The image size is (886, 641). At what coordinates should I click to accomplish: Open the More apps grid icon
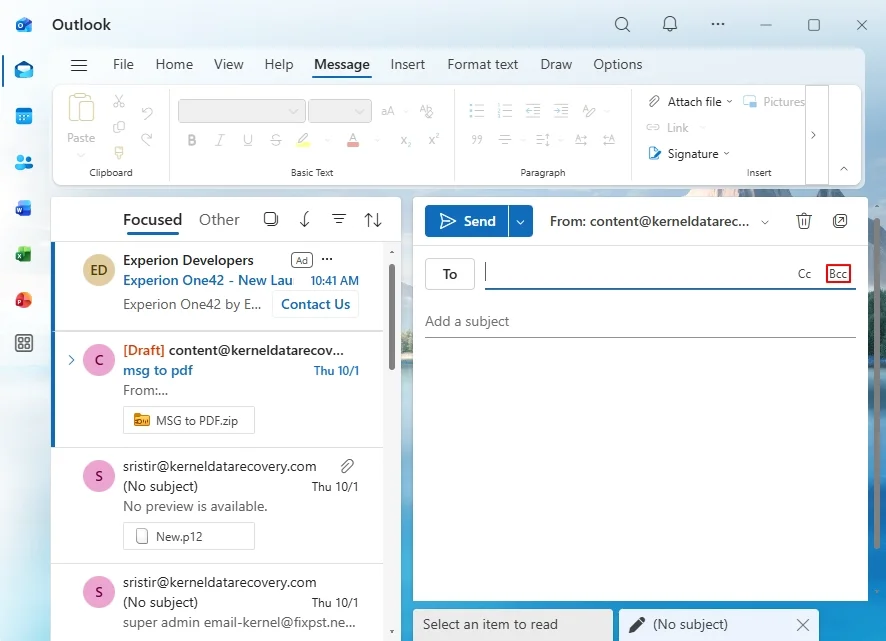(24, 343)
